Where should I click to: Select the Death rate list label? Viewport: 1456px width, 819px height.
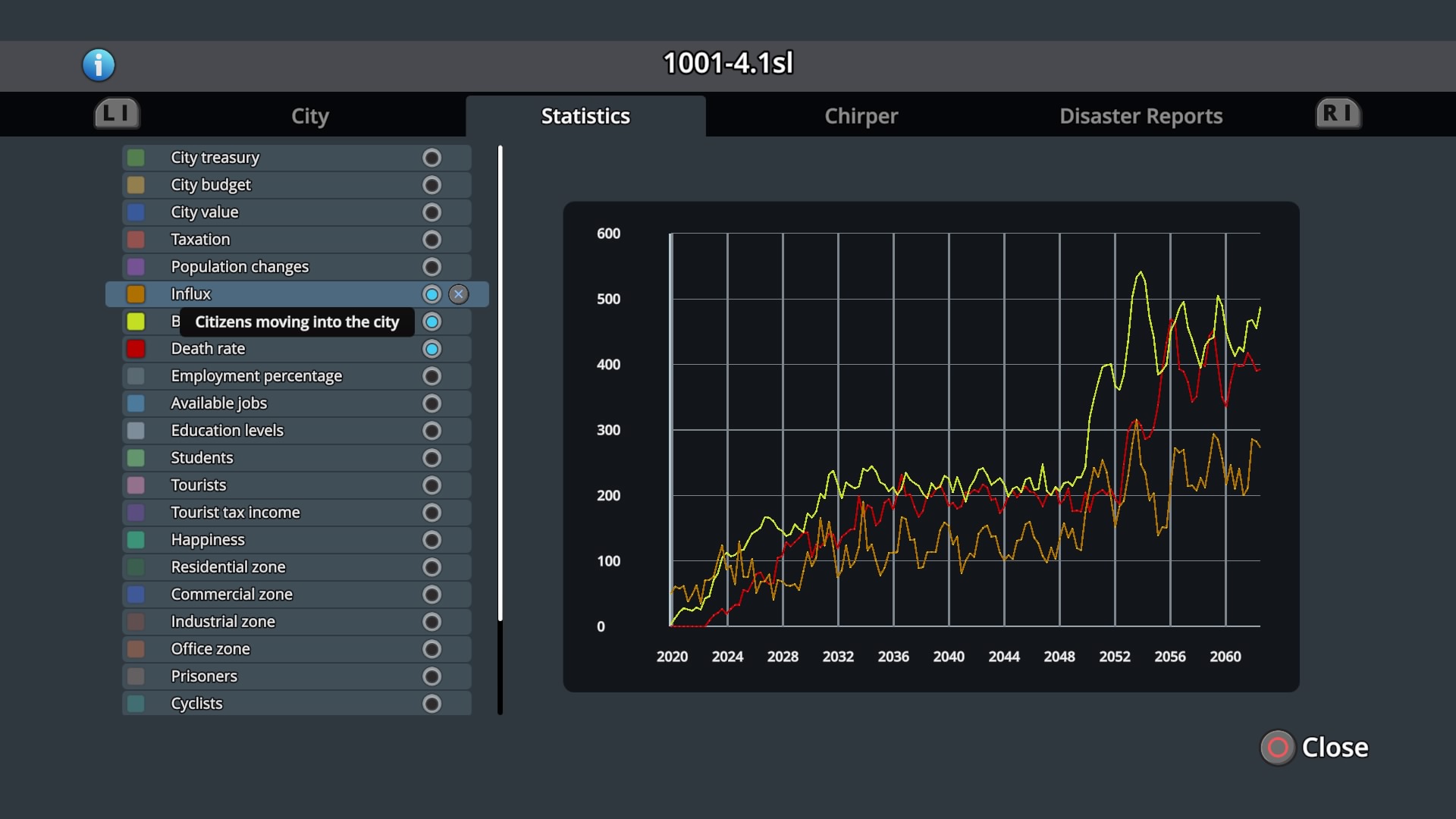pyautogui.click(x=208, y=349)
